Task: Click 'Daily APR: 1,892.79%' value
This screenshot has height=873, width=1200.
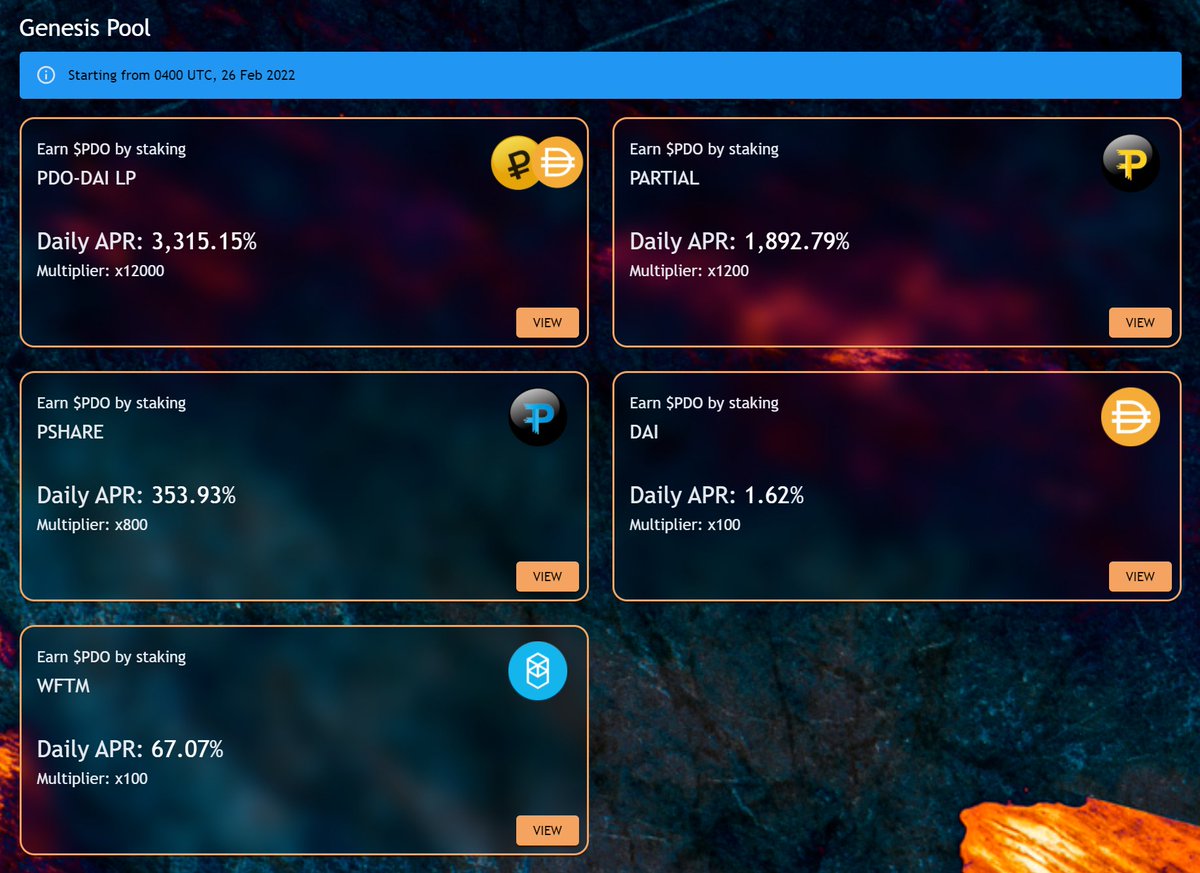Action: point(739,241)
